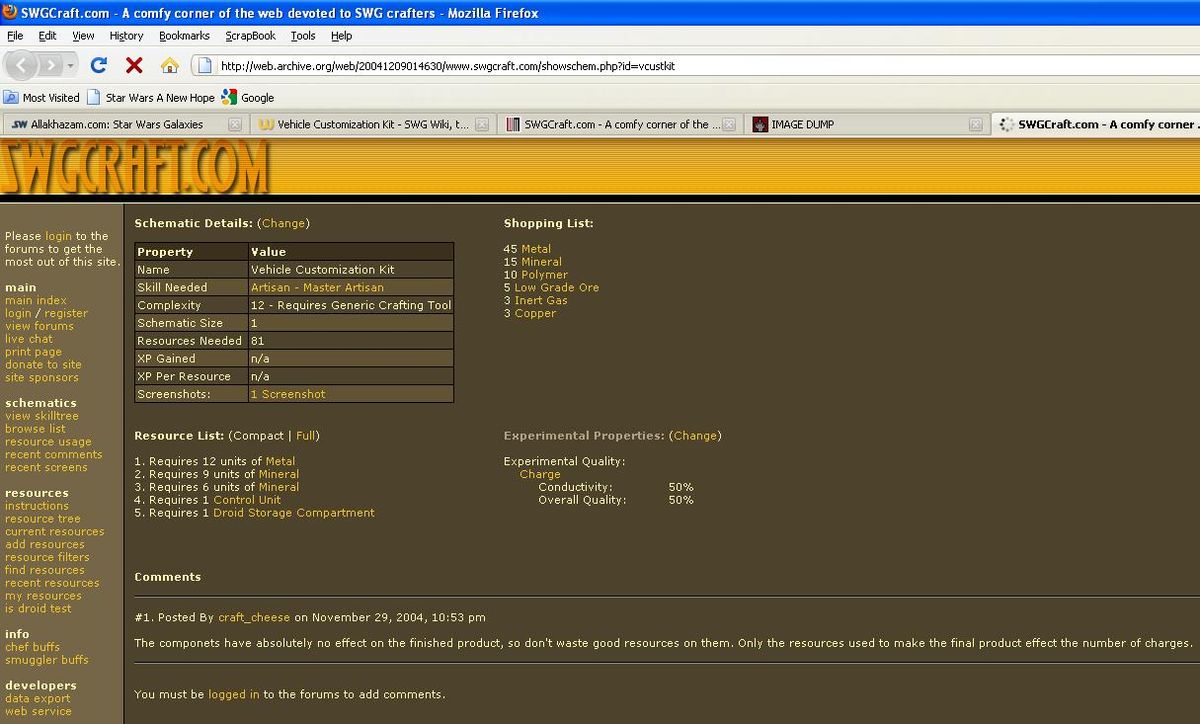Go to the Home page icon

click(x=170, y=66)
